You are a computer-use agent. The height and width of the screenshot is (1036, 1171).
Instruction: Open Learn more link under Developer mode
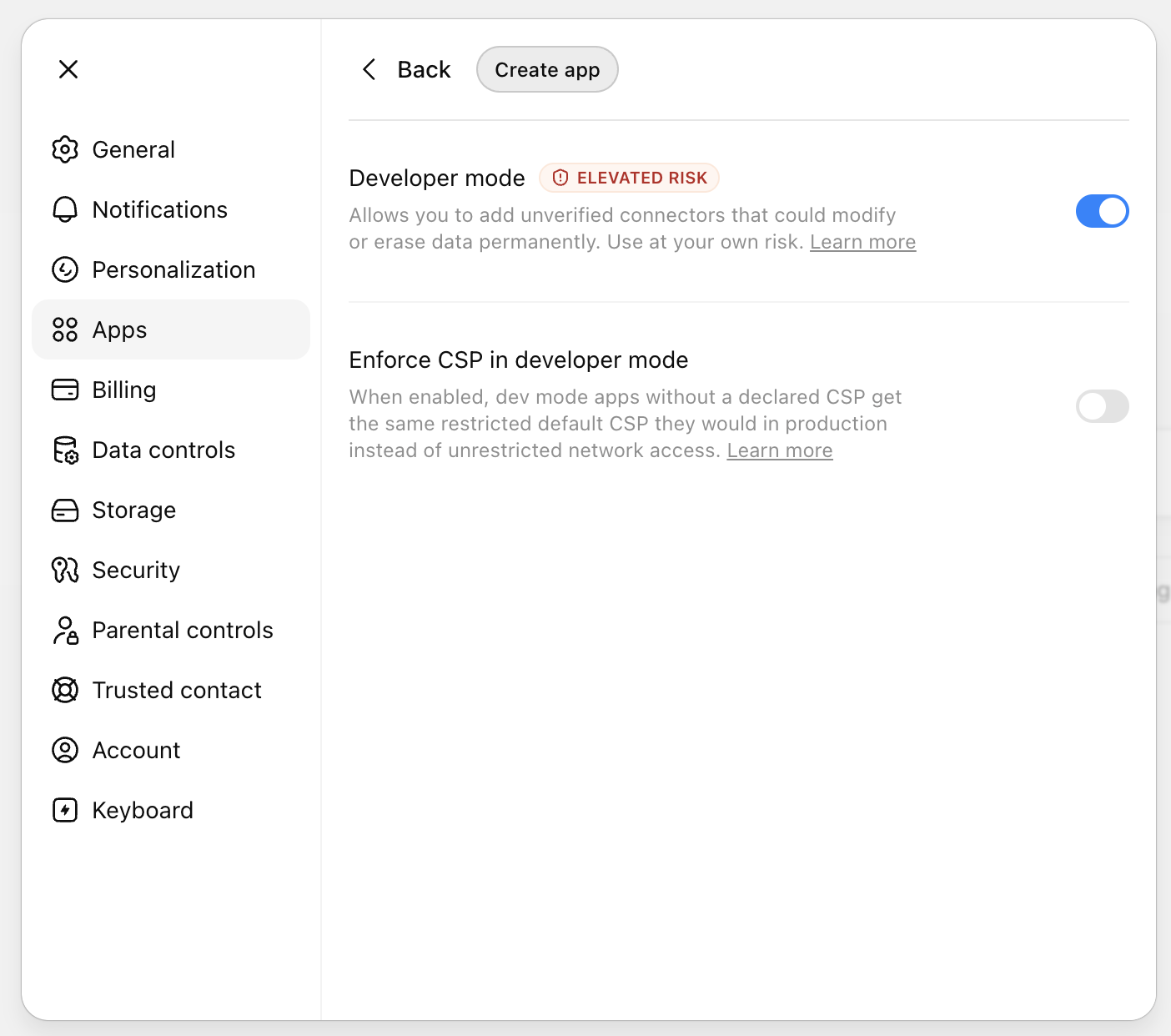pyautogui.click(x=862, y=242)
